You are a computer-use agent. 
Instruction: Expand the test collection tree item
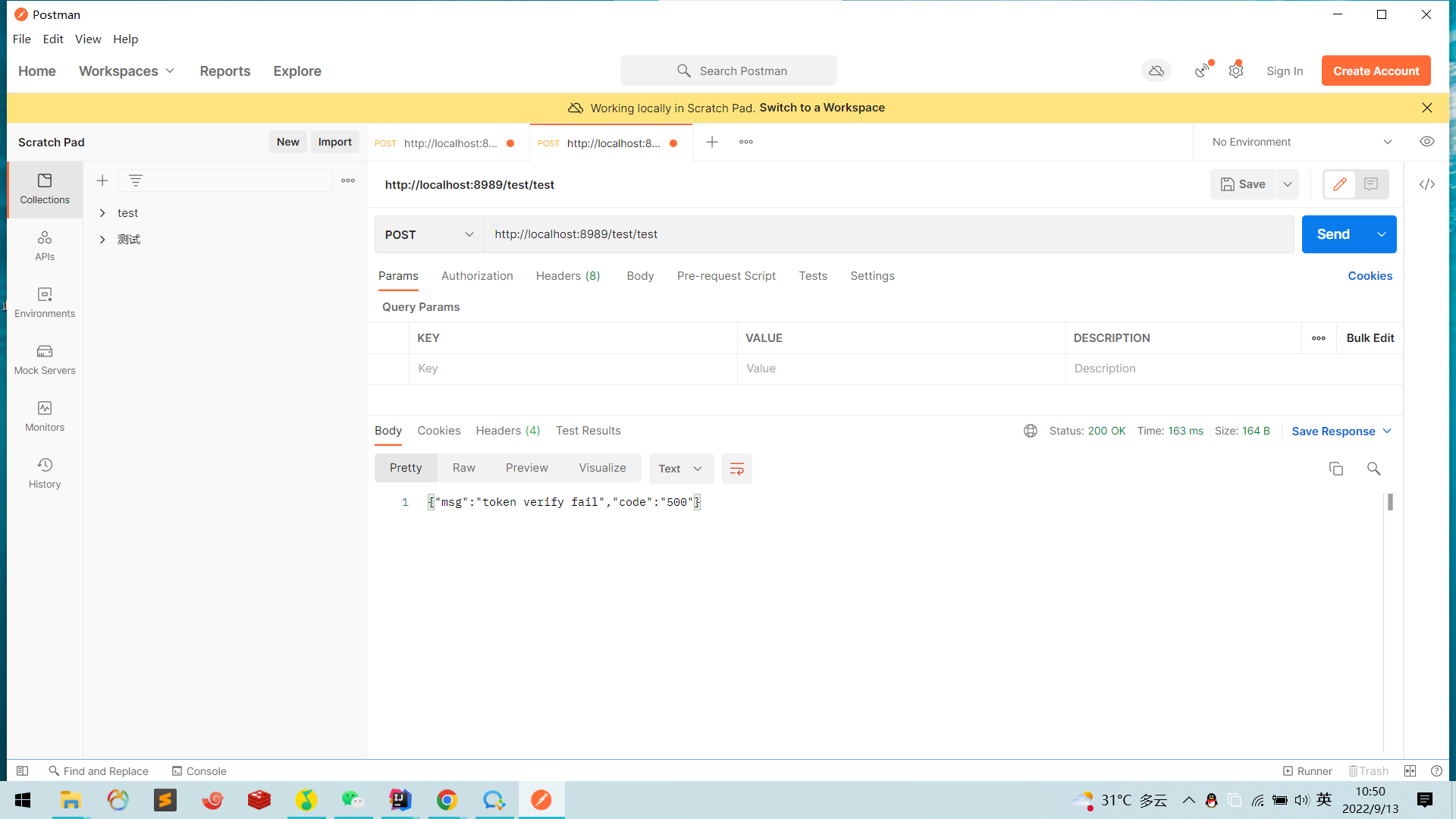point(100,213)
